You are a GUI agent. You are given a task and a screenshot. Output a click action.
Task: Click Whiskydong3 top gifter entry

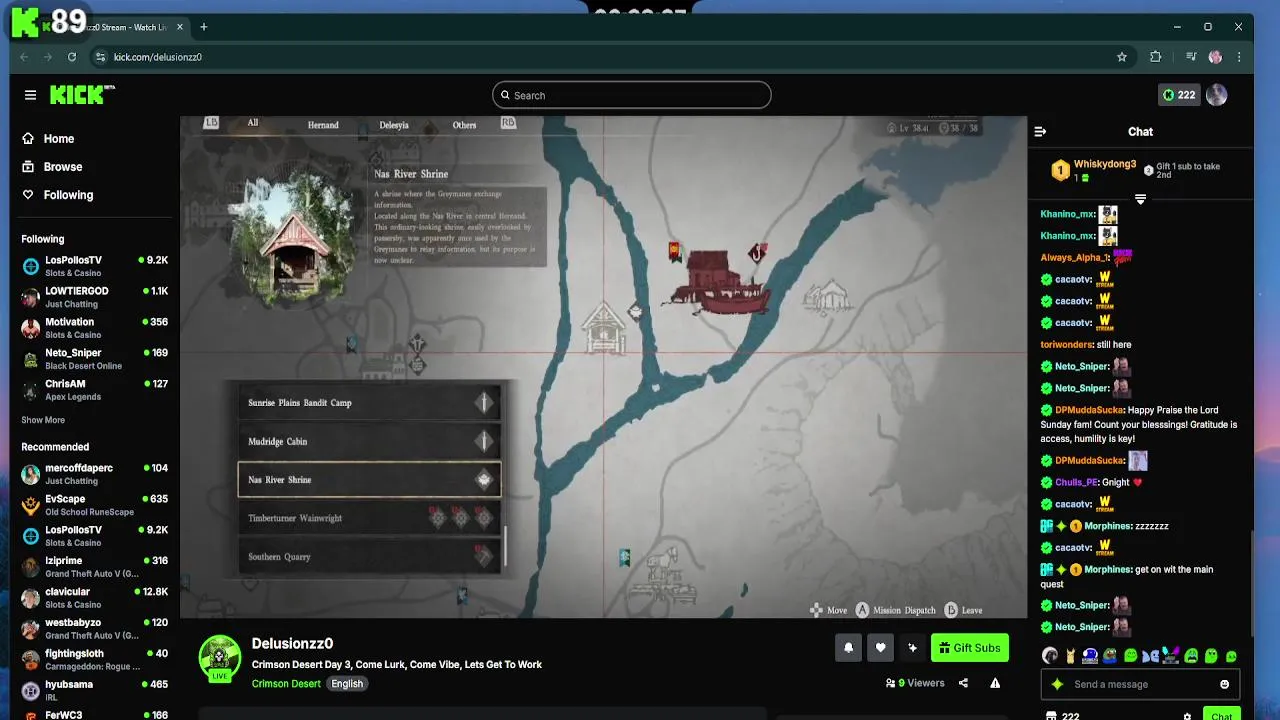[1094, 170]
